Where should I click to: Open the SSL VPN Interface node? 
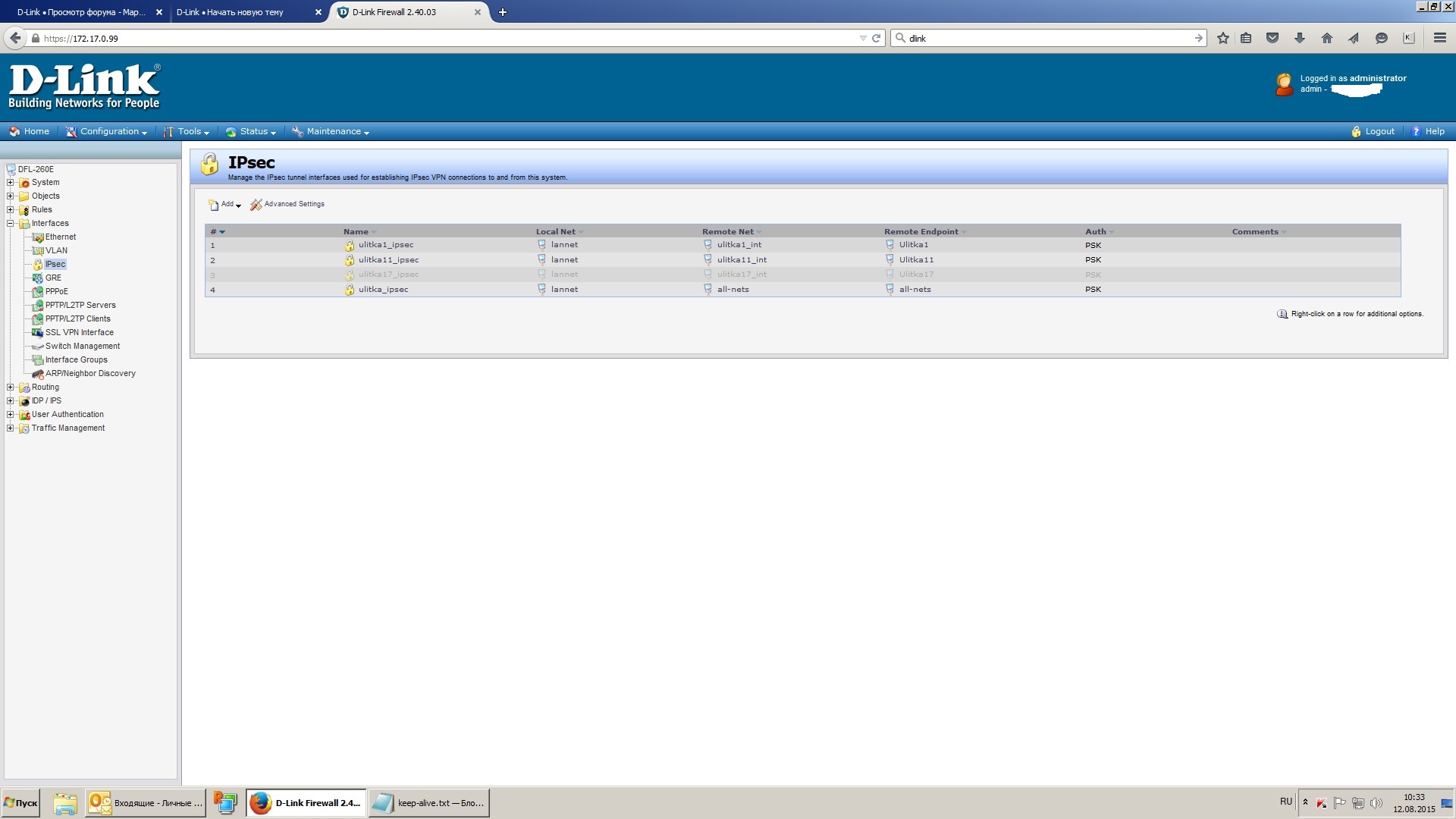[x=79, y=333]
